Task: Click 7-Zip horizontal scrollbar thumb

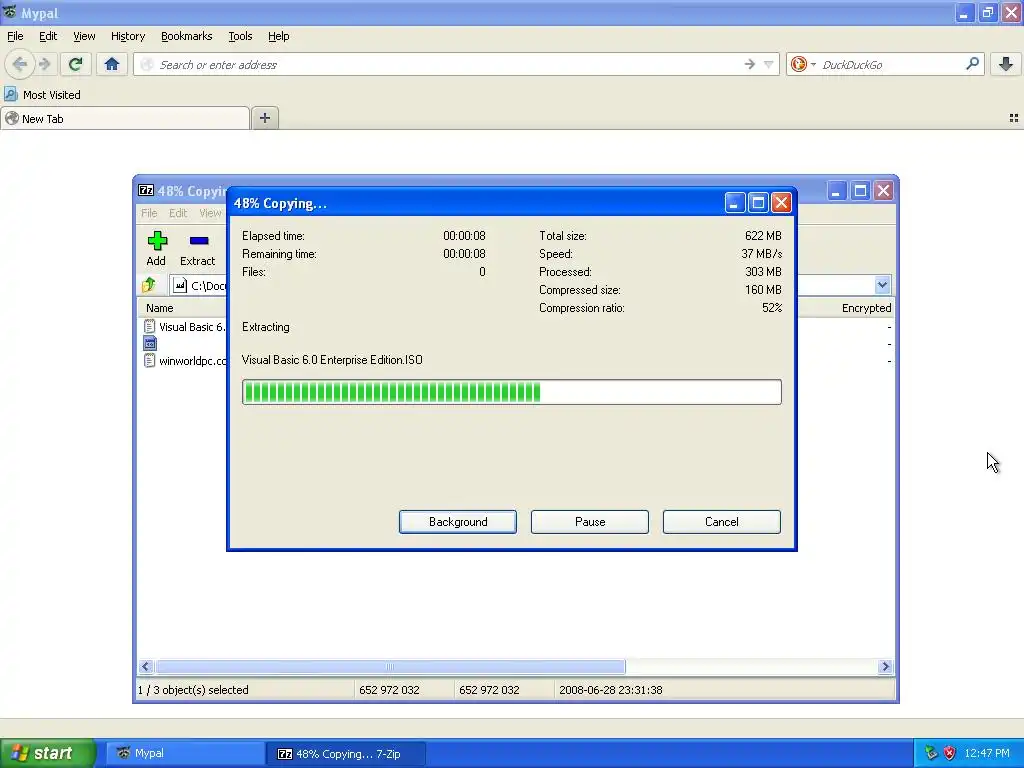Action: point(390,667)
